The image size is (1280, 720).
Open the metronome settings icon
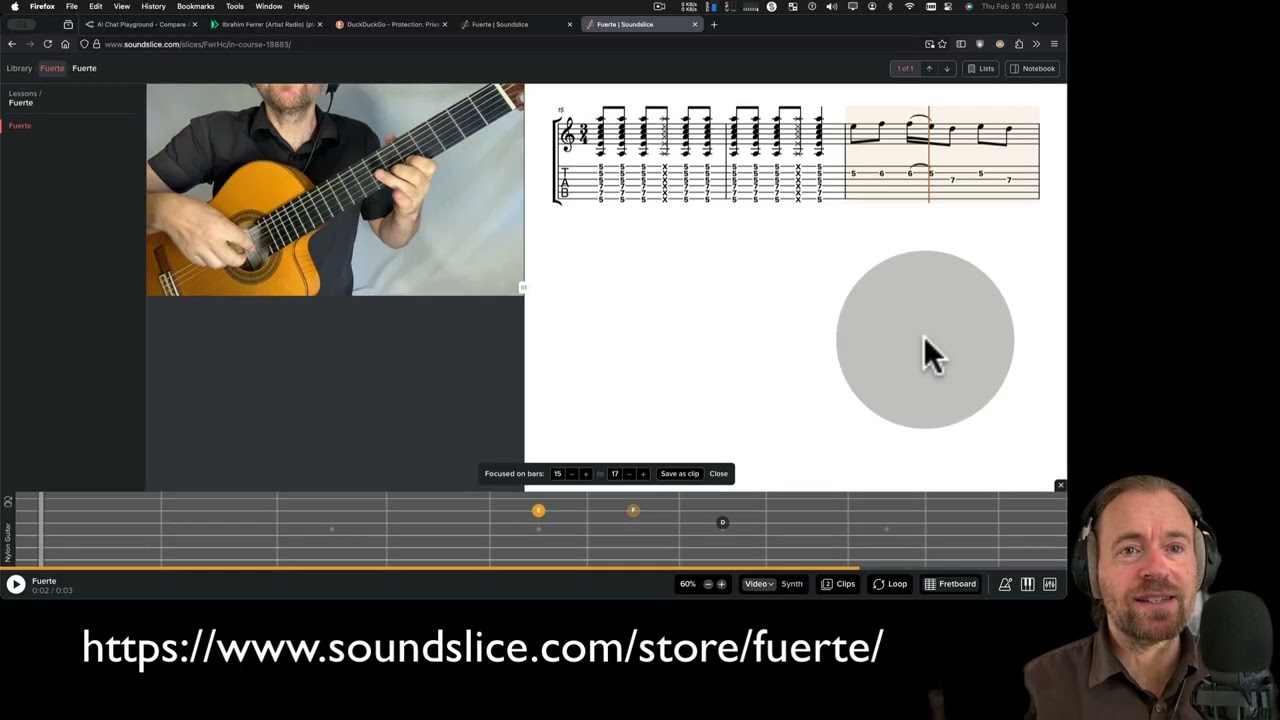point(1005,584)
